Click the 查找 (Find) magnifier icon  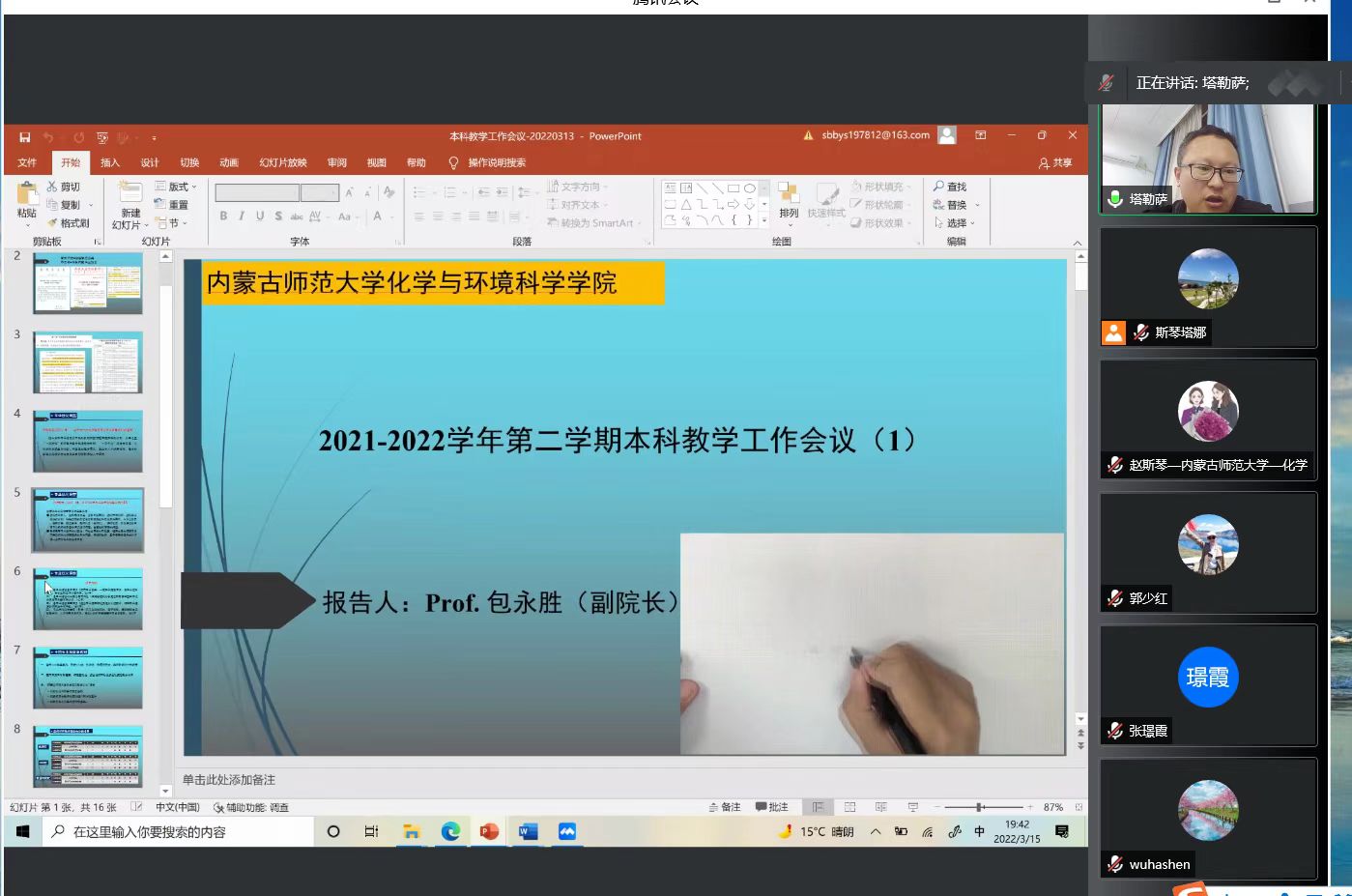(x=938, y=187)
